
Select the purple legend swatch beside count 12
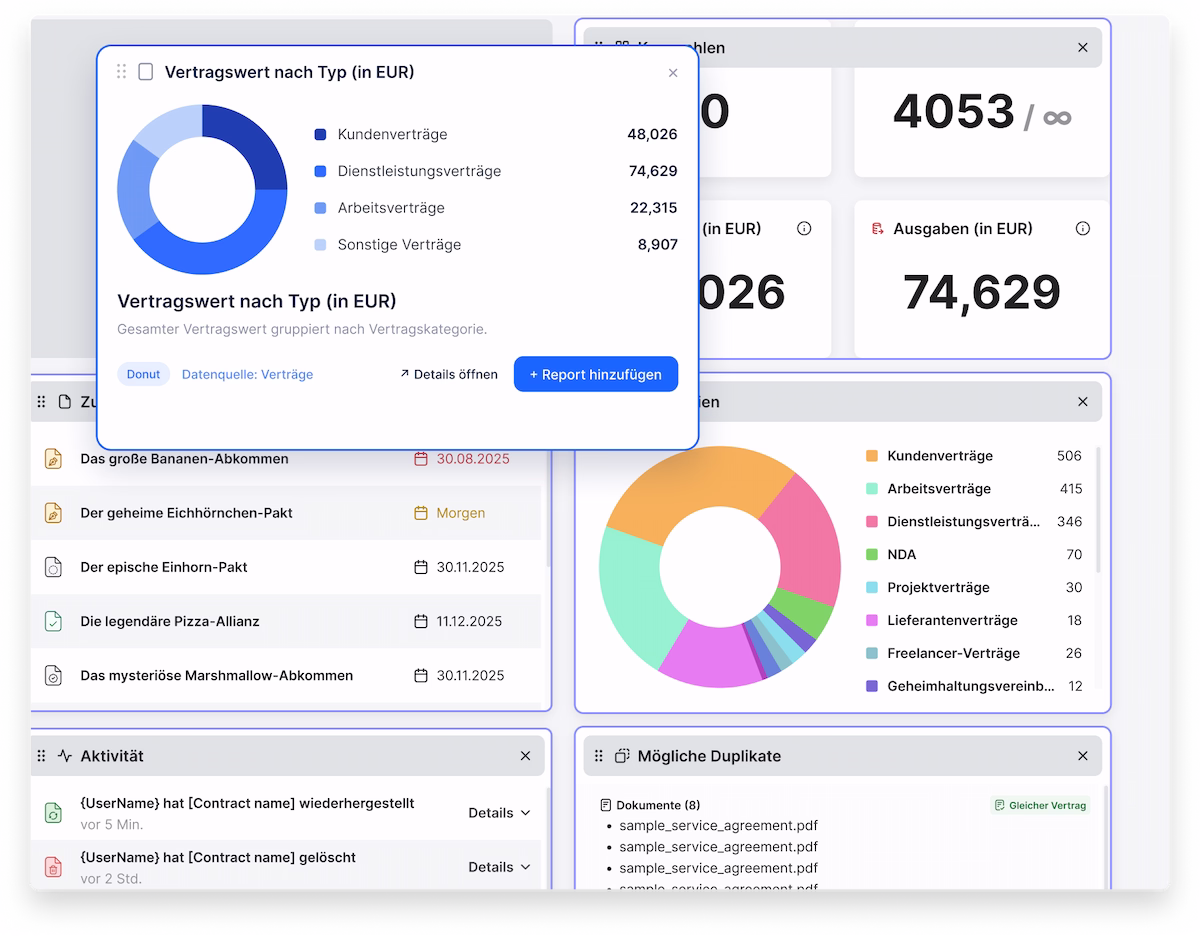coord(872,687)
